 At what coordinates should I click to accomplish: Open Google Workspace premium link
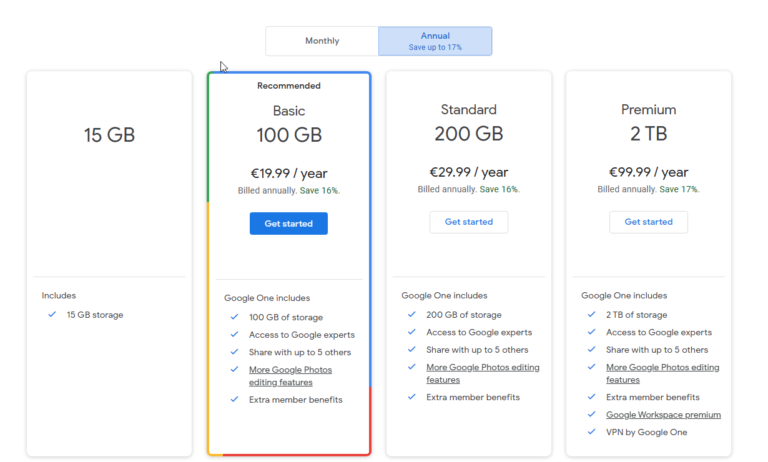(x=663, y=415)
